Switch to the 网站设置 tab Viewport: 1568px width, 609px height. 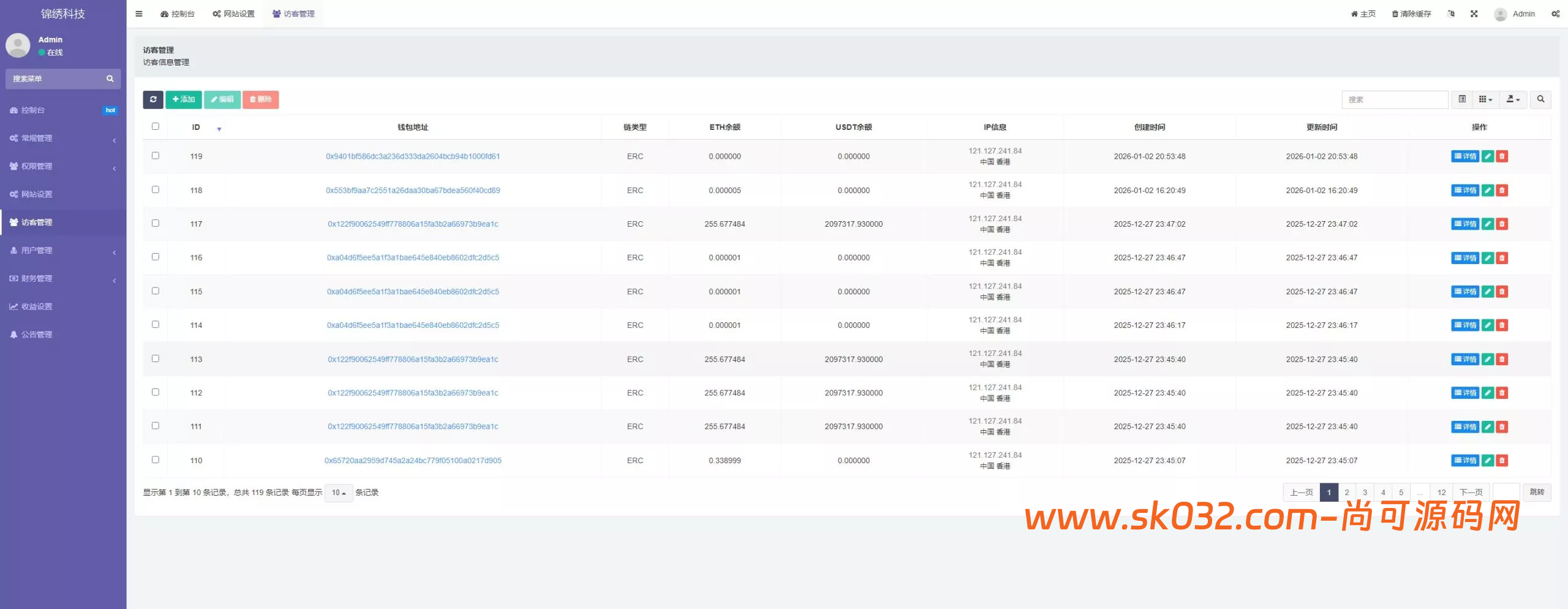233,13
